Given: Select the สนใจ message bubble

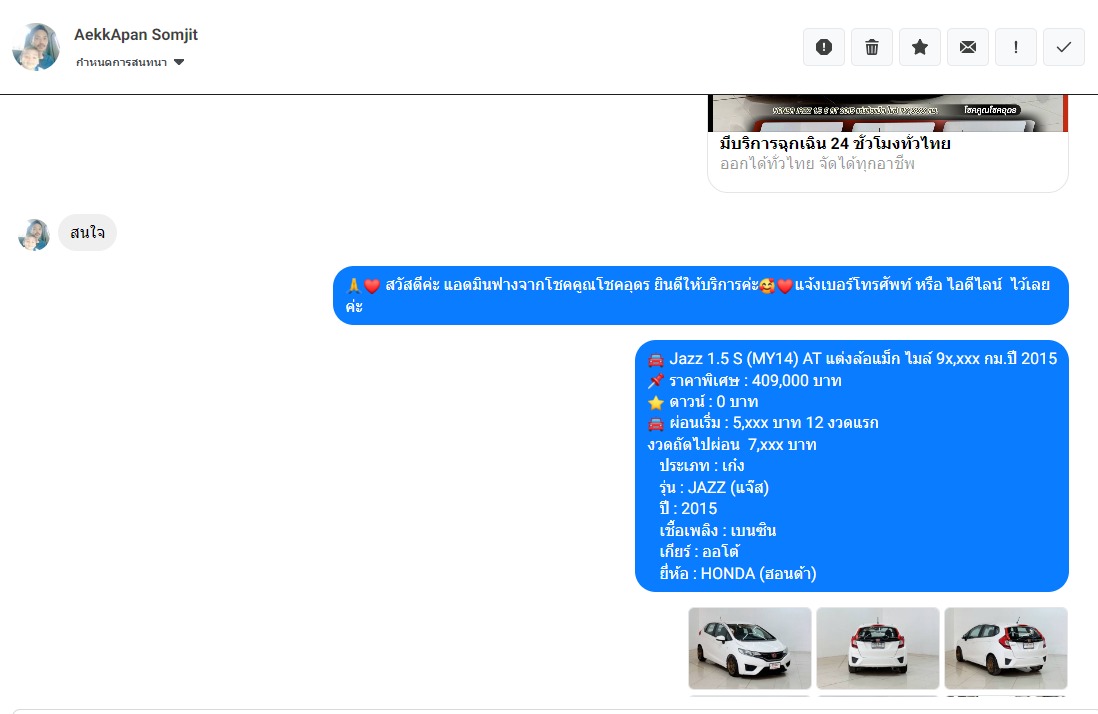Looking at the screenshot, I should coord(88,232).
